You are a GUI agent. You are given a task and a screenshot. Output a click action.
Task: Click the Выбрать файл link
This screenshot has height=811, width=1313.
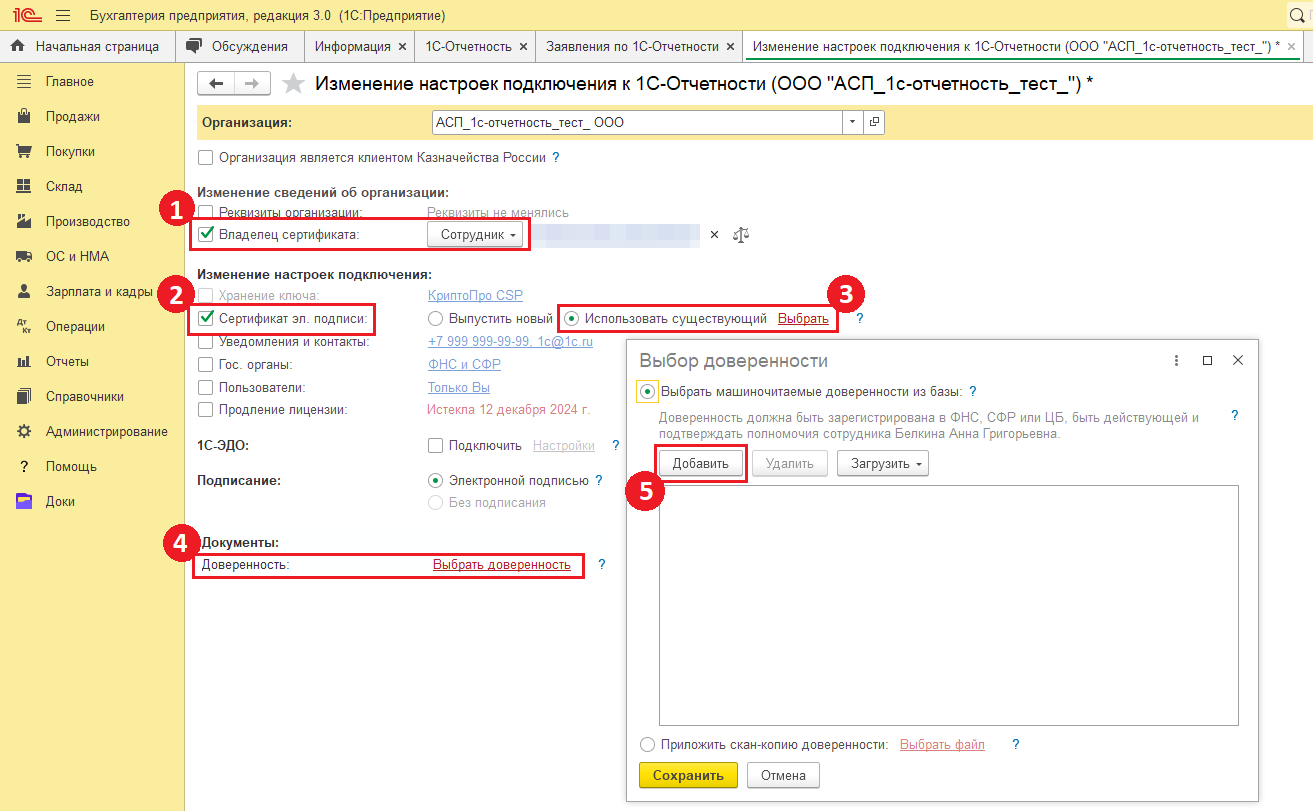[942, 745]
